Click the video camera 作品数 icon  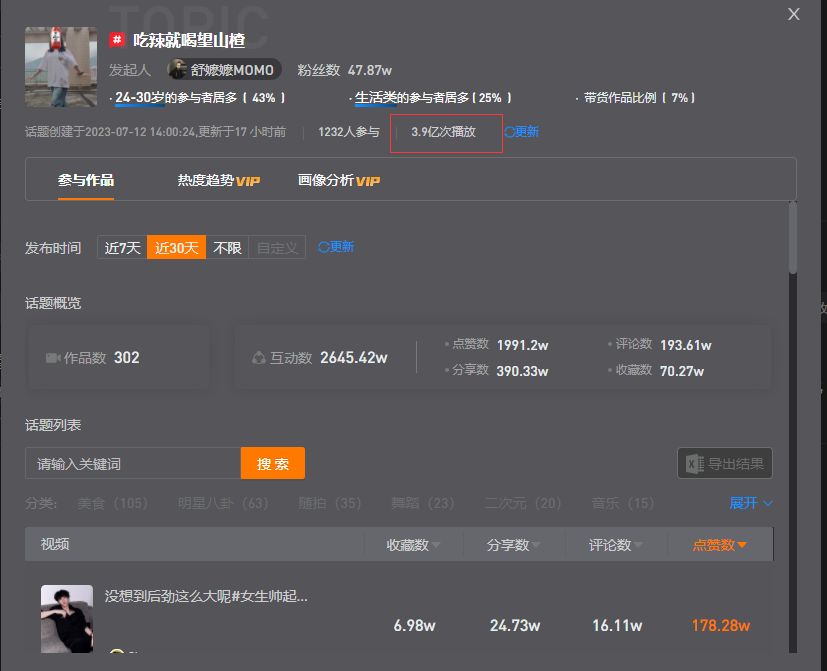tap(53, 358)
